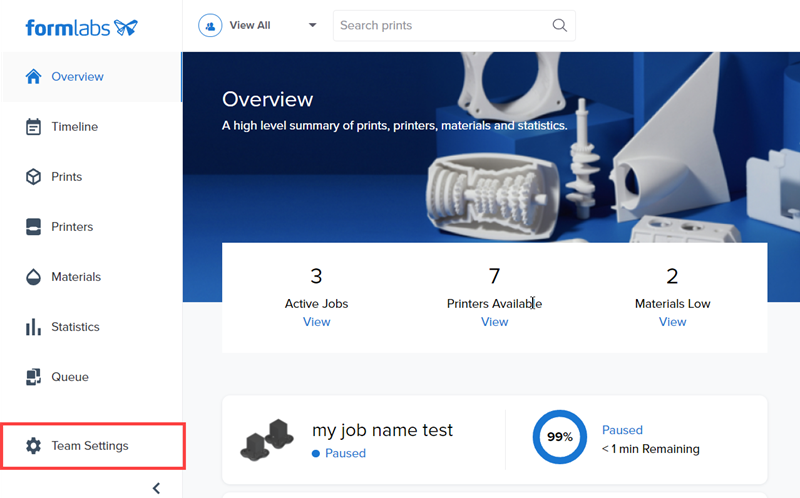Click the View All label text

pyautogui.click(x=250, y=25)
